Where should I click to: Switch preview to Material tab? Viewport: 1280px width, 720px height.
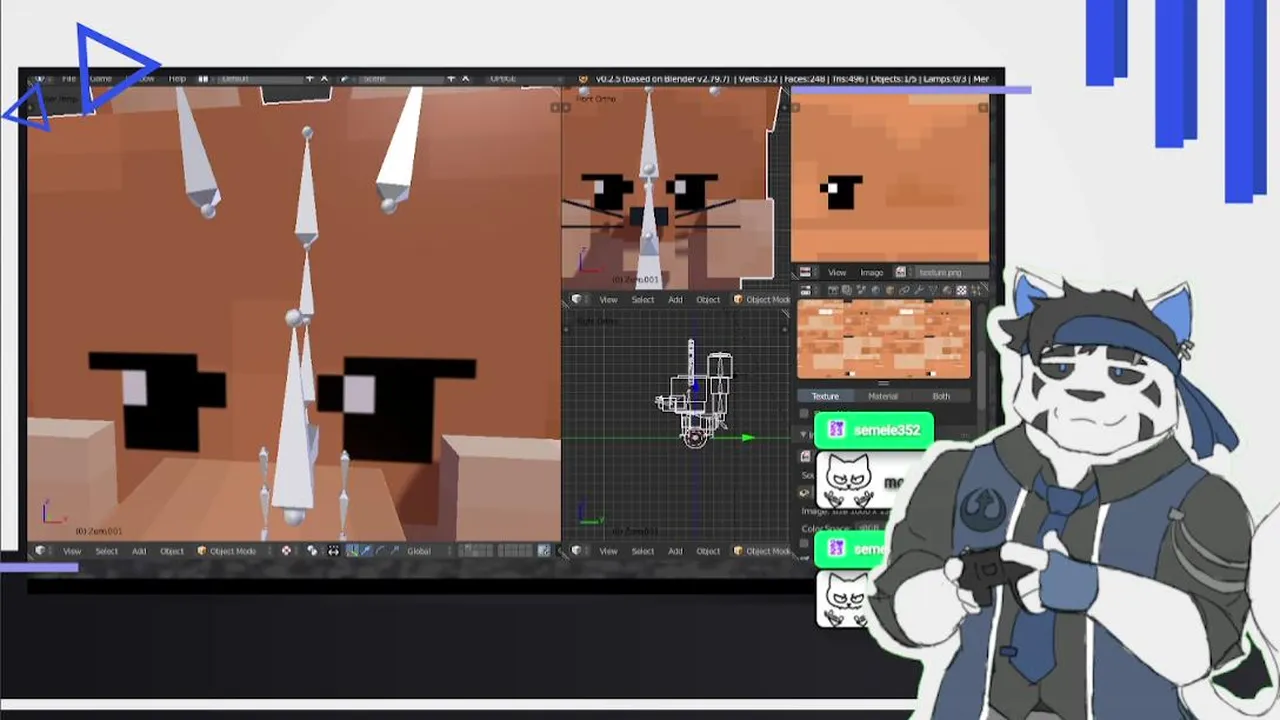(883, 396)
